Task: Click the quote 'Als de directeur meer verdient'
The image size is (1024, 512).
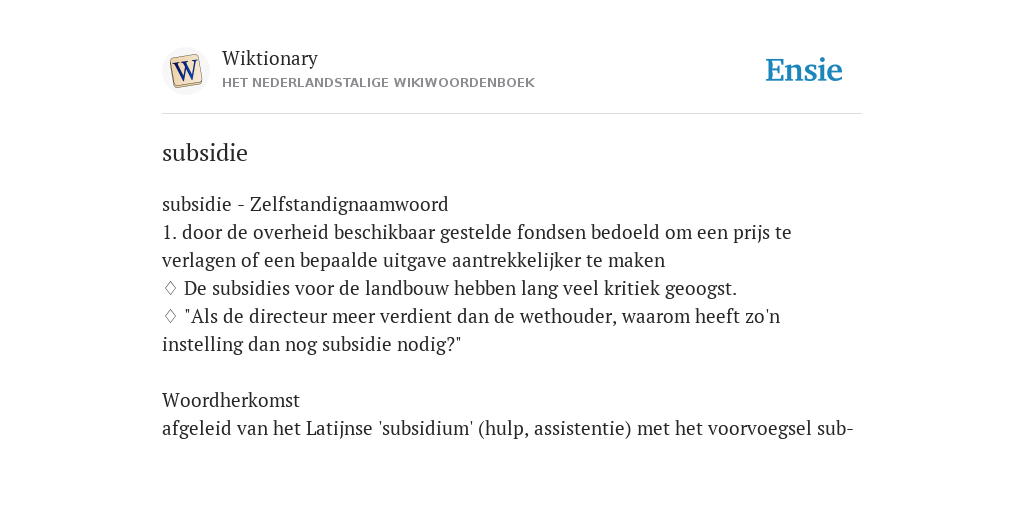Action: pyautogui.click(x=483, y=316)
